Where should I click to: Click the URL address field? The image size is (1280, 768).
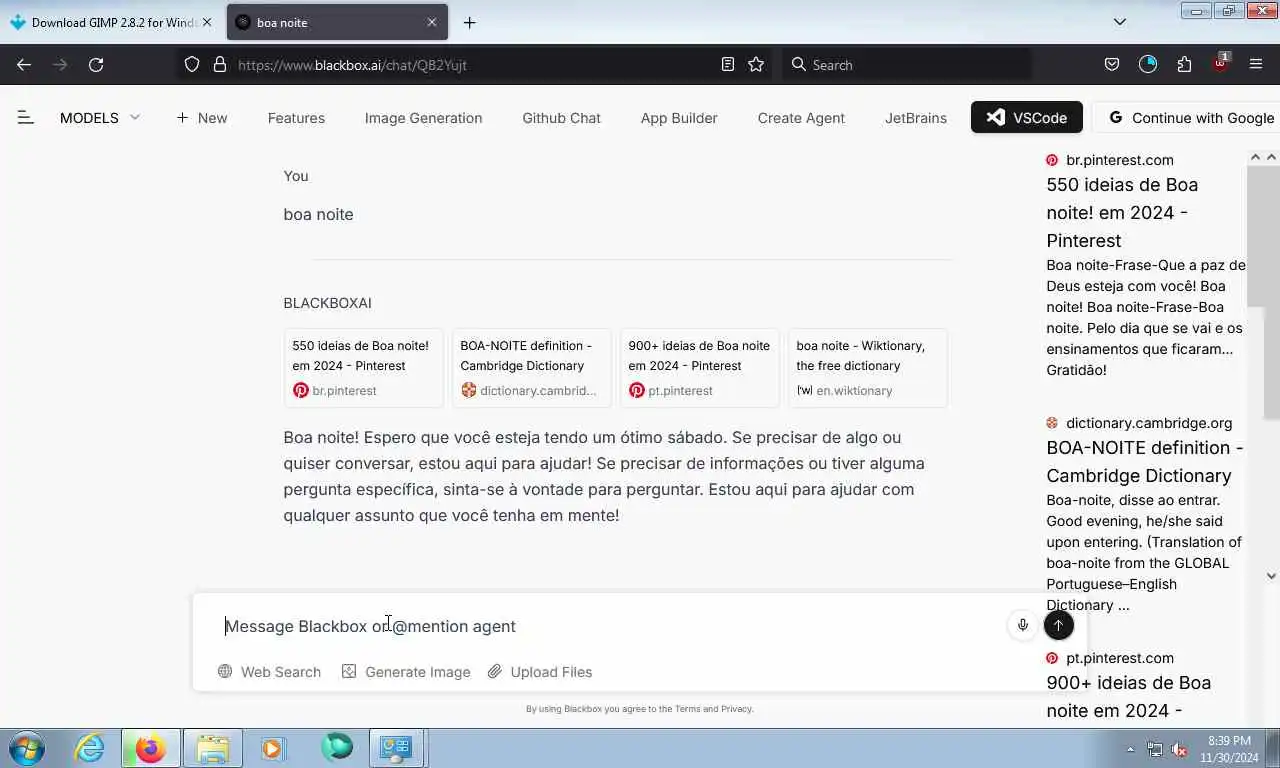coord(475,64)
